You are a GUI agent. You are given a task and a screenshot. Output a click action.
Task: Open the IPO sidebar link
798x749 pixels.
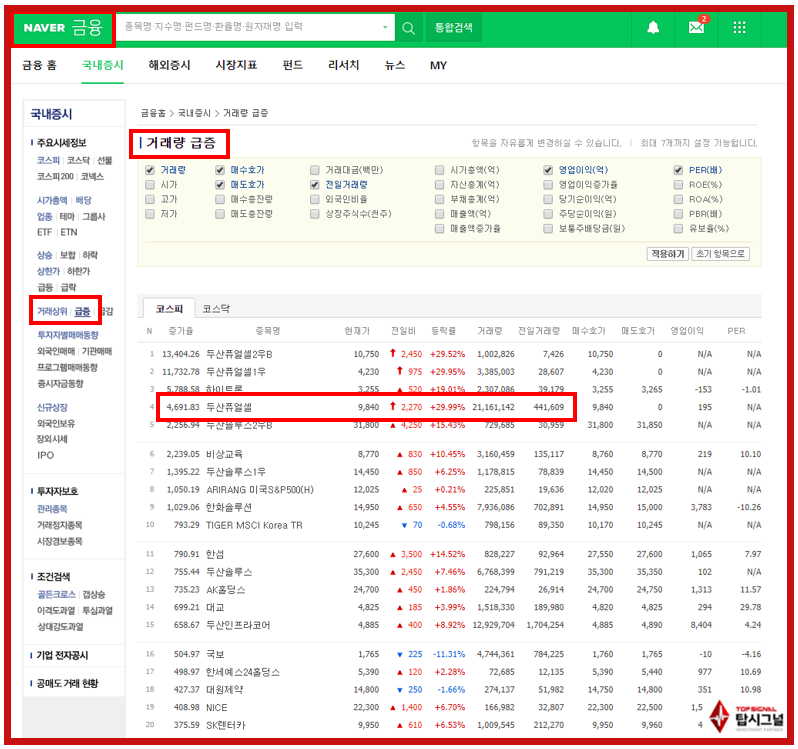pyautogui.click(x=45, y=455)
